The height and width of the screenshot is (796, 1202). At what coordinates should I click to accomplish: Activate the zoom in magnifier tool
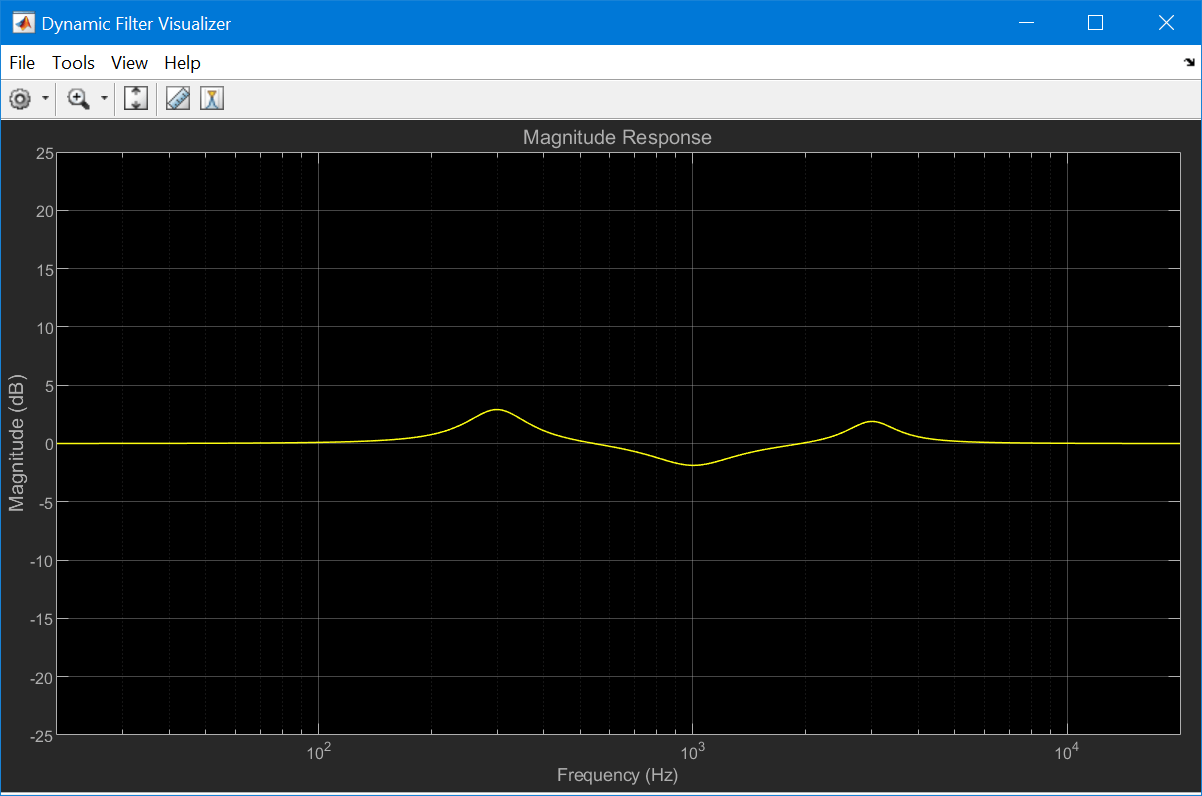78,99
